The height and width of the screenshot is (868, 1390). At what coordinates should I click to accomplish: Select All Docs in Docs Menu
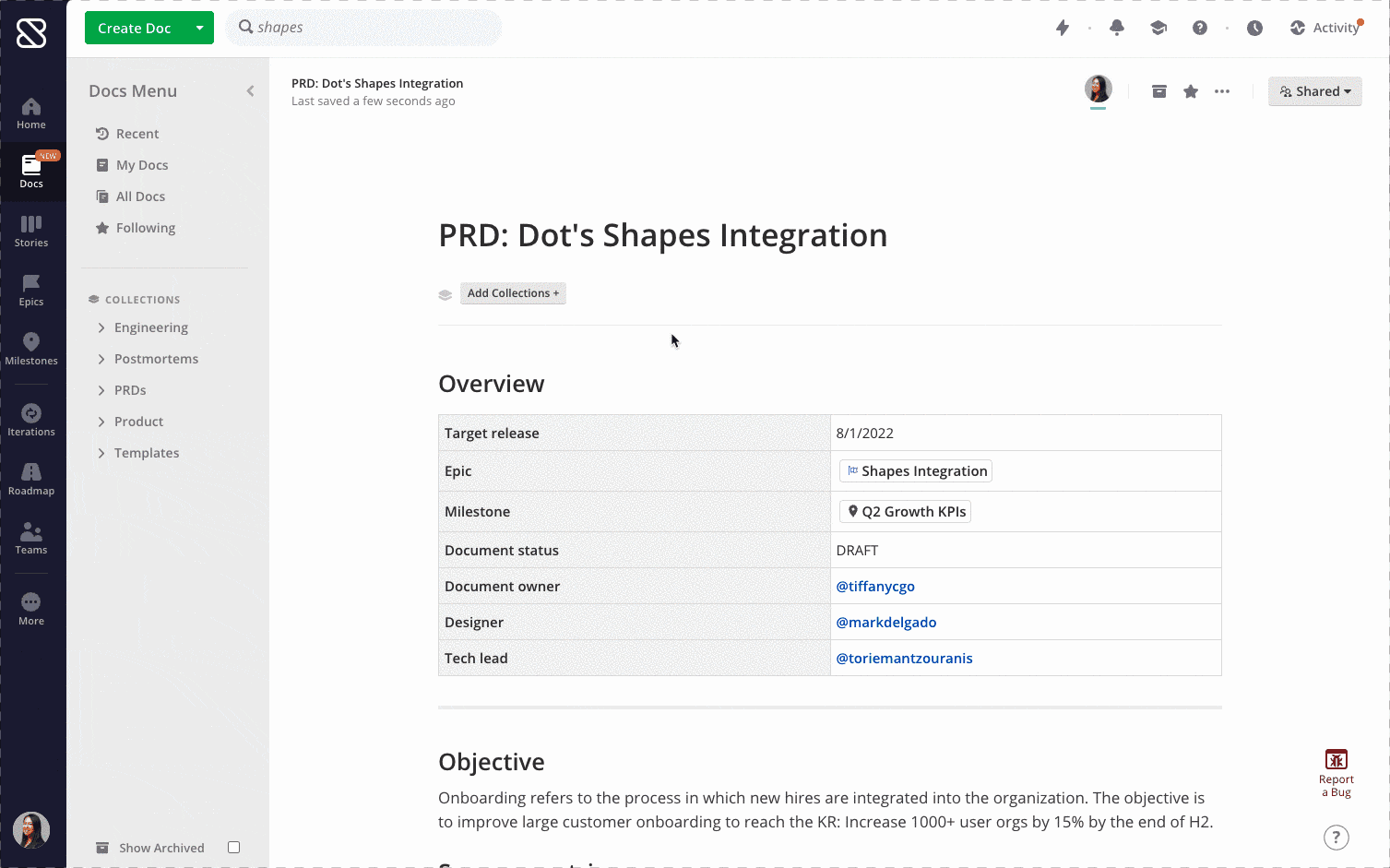coord(140,196)
